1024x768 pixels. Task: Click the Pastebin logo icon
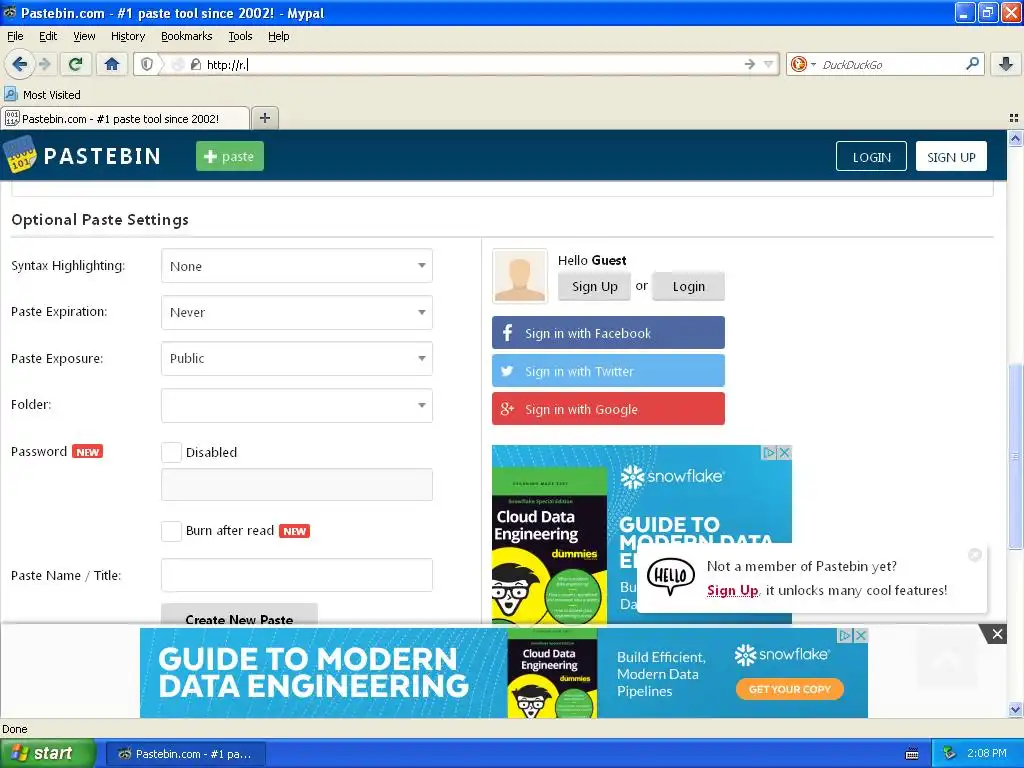(x=20, y=155)
